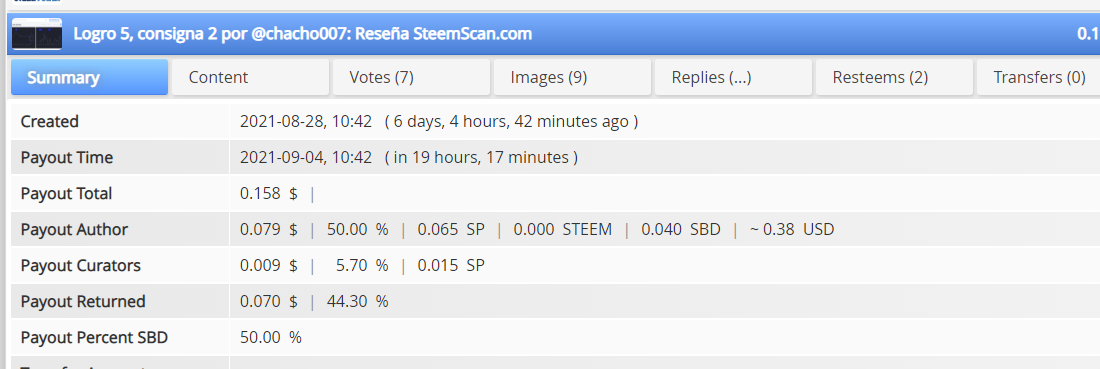Viewport: 1100px width, 369px height.
Task: Open the Transfers (0) tab
Action: click(1038, 77)
